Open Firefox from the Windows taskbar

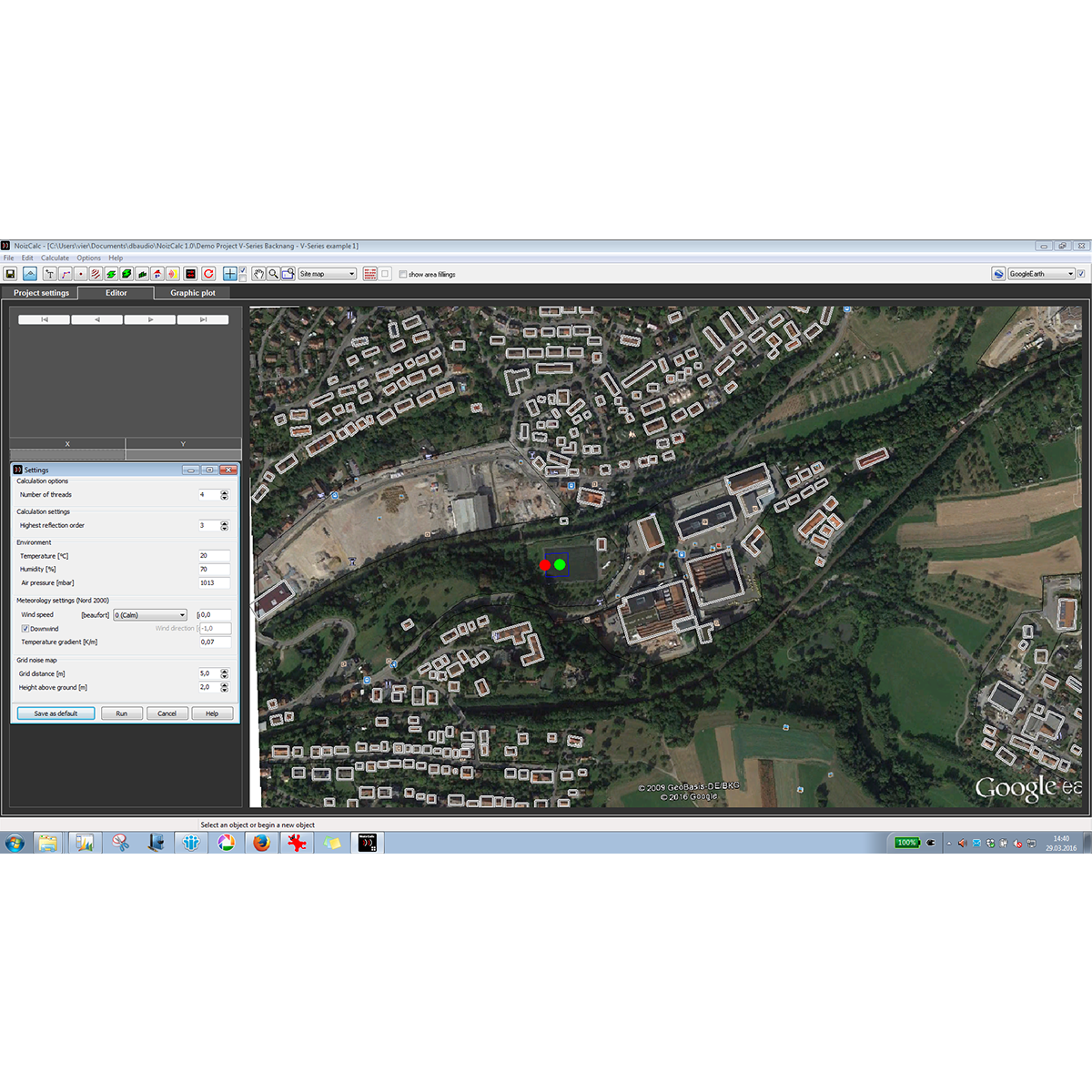(x=262, y=843)
